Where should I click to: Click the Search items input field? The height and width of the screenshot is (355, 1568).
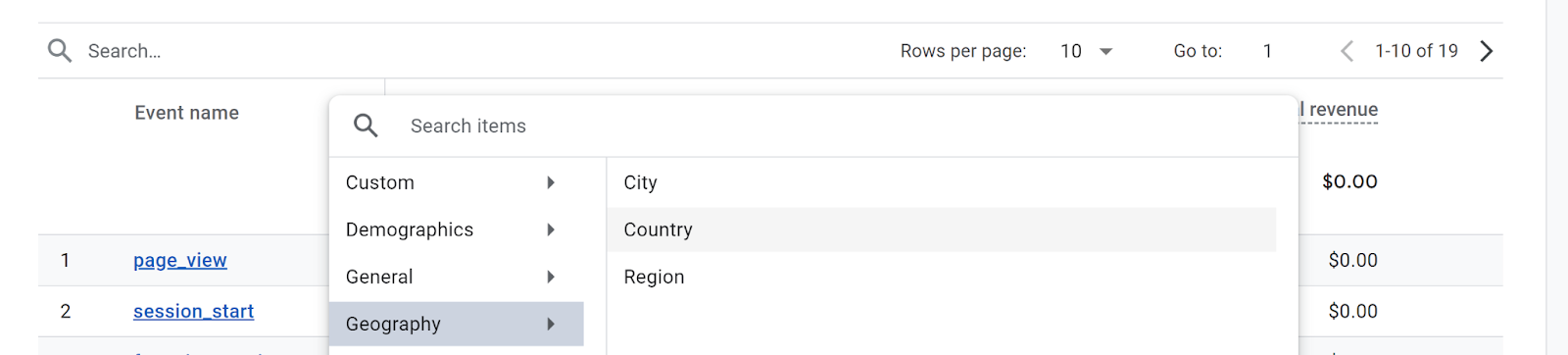tap(843, 126)
